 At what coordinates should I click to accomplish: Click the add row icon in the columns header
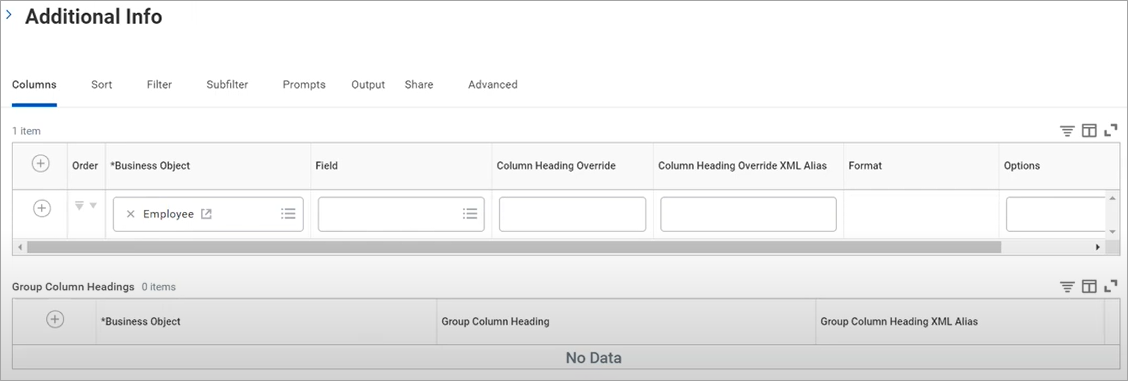click(40, 164)
